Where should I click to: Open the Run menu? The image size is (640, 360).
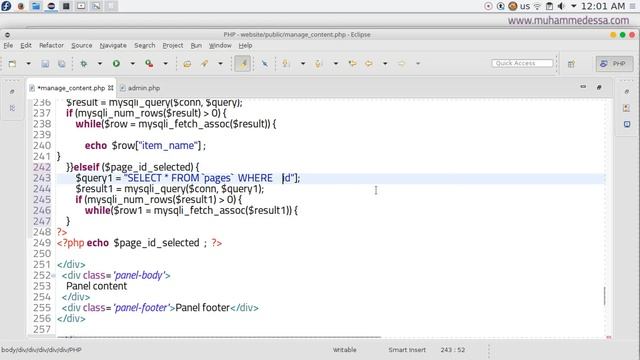[196, 45]
